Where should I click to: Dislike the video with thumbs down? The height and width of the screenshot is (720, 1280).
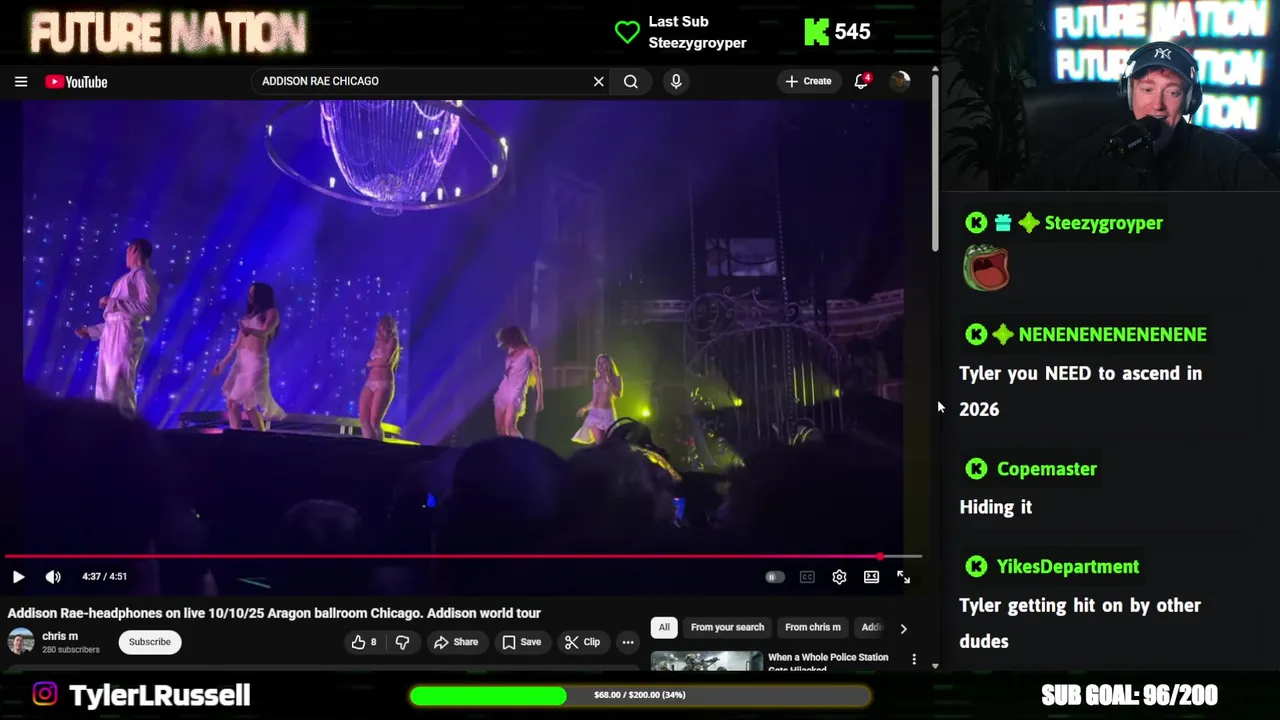click(402, 642)
